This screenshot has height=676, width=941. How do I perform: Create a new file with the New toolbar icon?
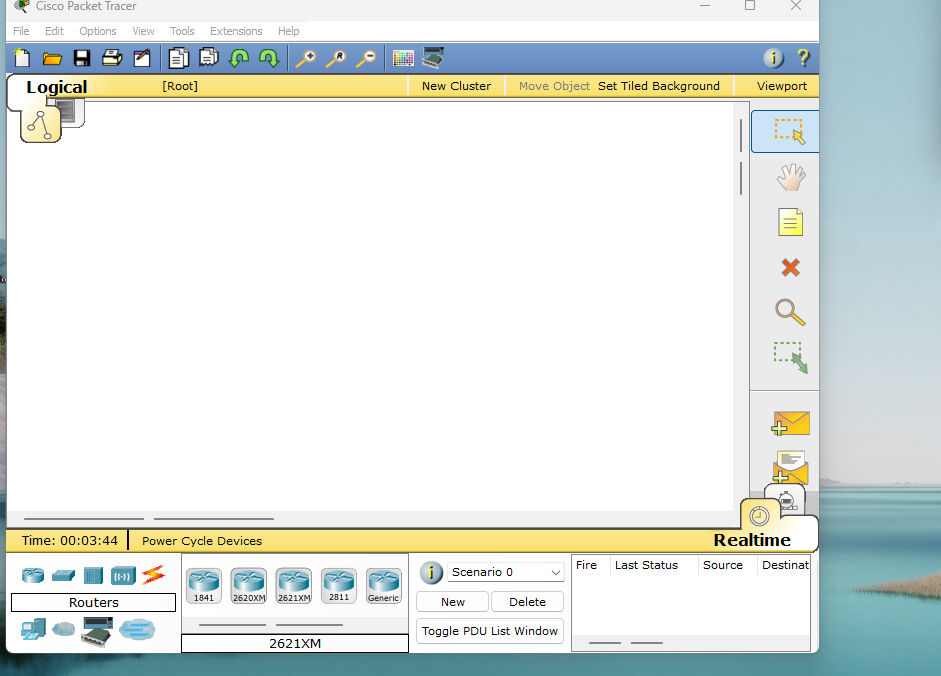coord(22,58)
